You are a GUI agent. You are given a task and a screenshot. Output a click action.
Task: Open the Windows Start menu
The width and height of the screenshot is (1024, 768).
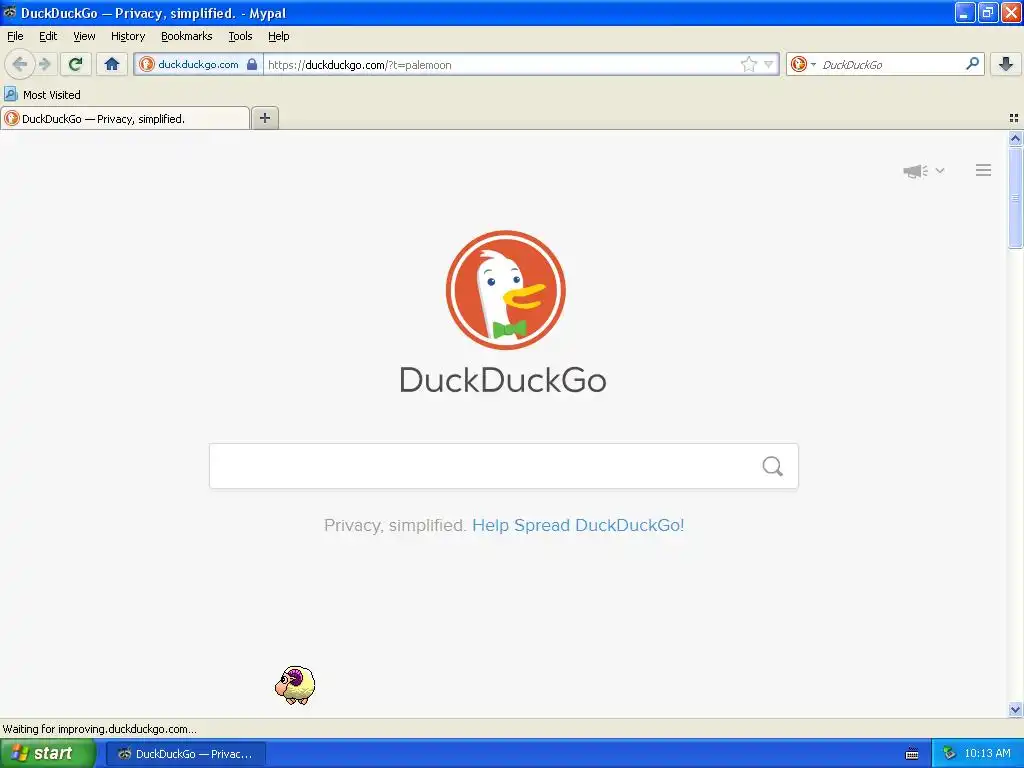(x=47, y=753)
